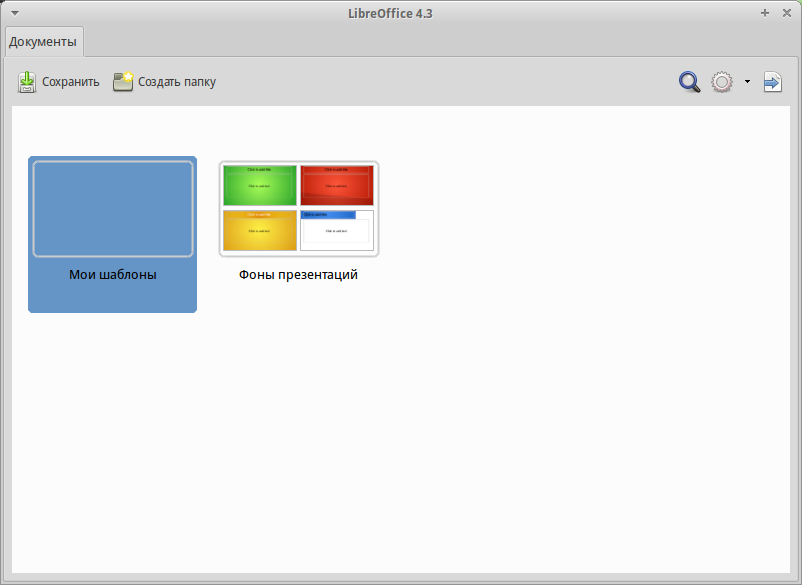
Task: Select the Фоны презентаций folder preview
Action: [298, 209]
